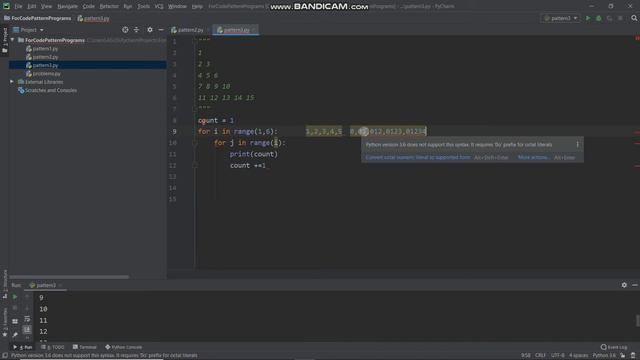Click the More actions... link
Screen dimensions: 640x360
pyautogui.click(x=533, y=157)
